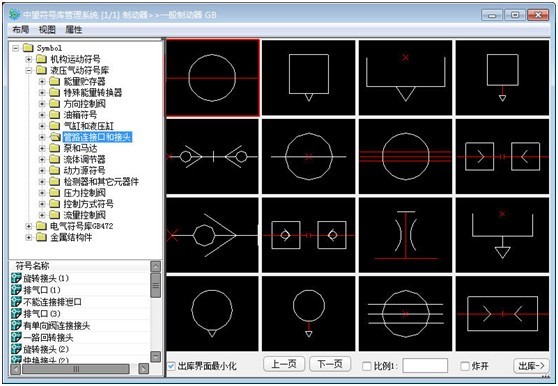Click the symbol icon beside 不能连接排泄口
The height and width of the screenshot is (386, 558).
point(16,302)
